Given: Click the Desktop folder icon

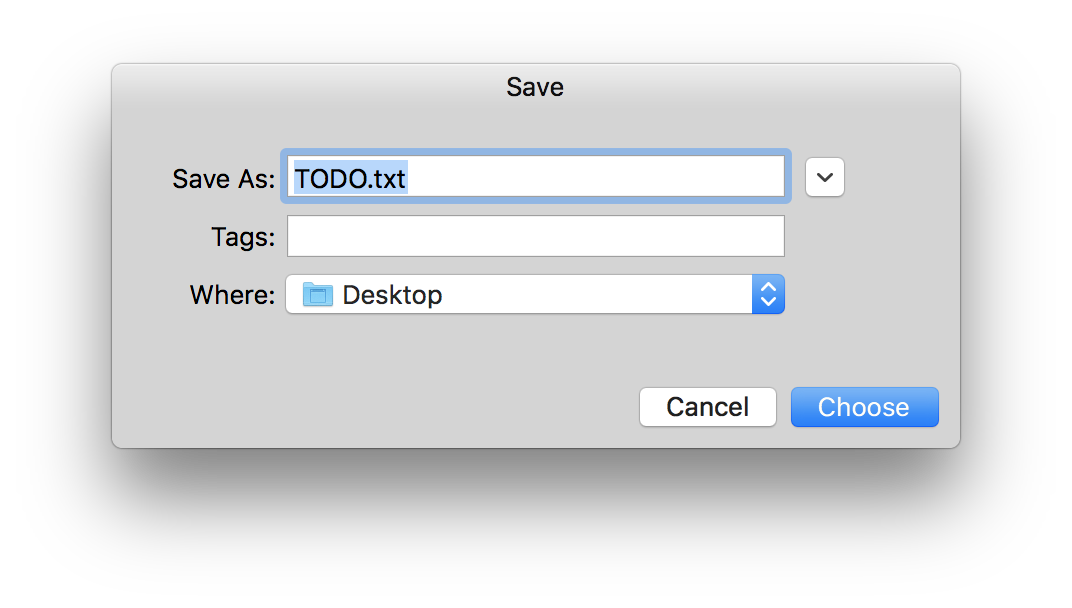Looking at the screenshot, I should pyautogui.click(x=317, y=295).
